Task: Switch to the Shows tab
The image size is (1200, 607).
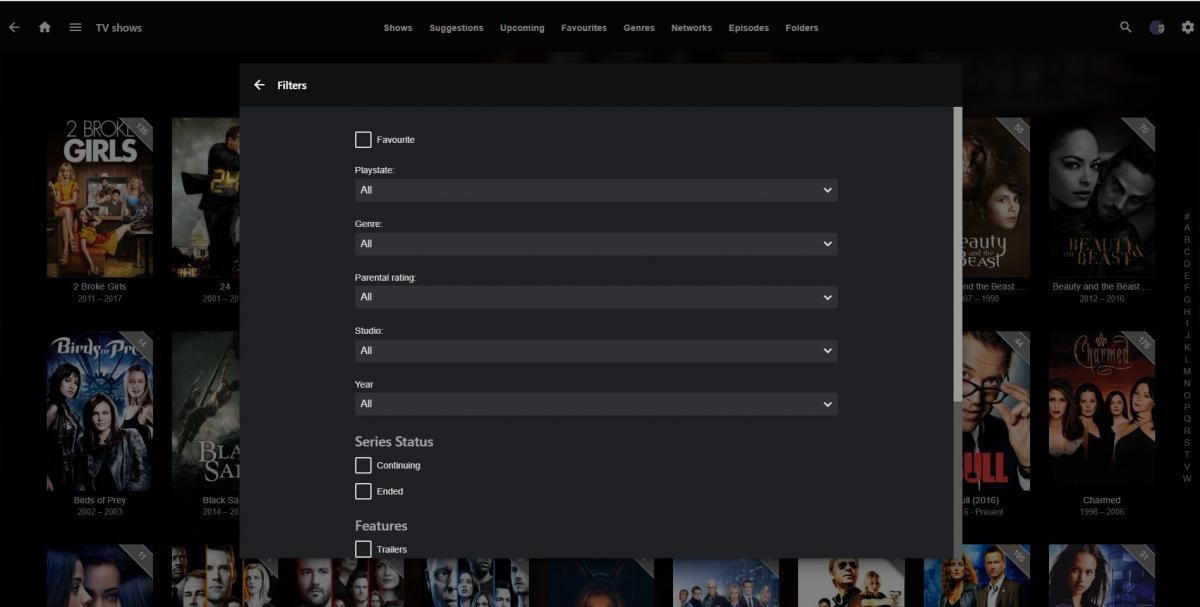Action: click(x=398, y=28)
